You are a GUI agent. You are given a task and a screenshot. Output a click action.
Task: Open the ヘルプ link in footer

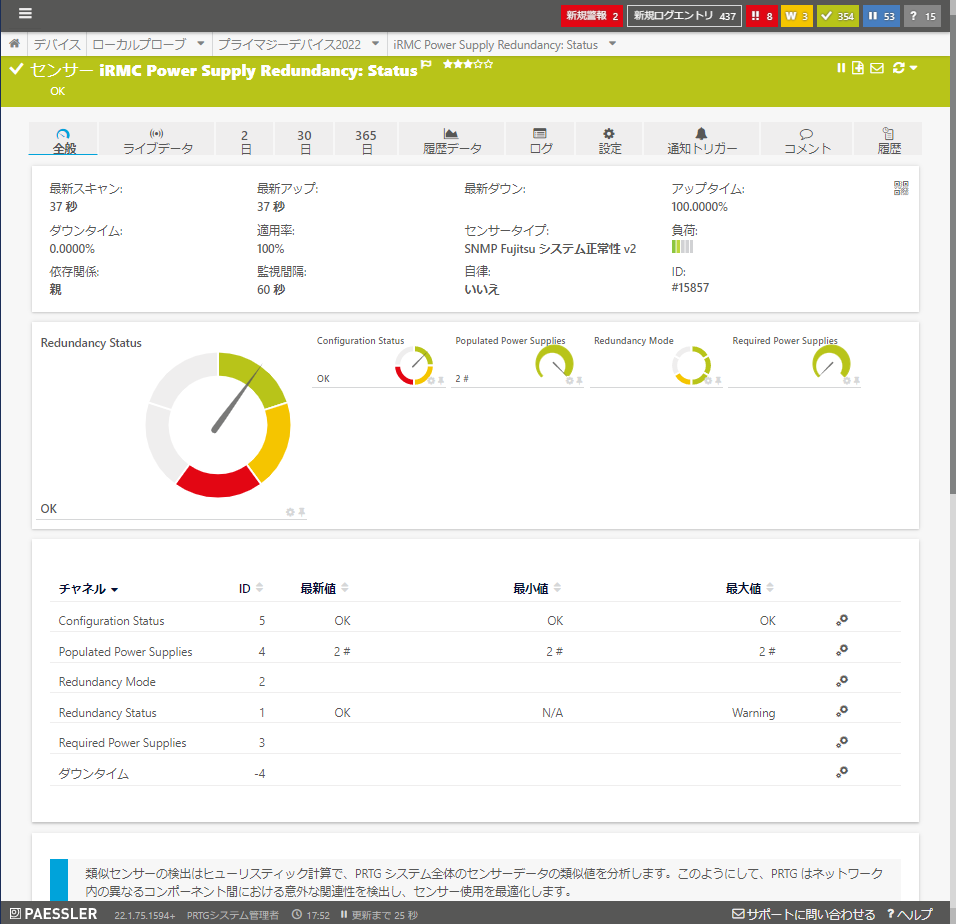[910, 914]
